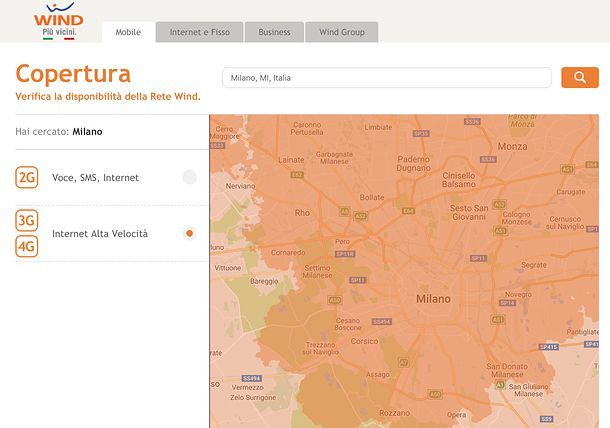Screen dimensions: 610x428
Task: Click Garbagnate Milanese on the map
Action: click(x=334, y=158)
